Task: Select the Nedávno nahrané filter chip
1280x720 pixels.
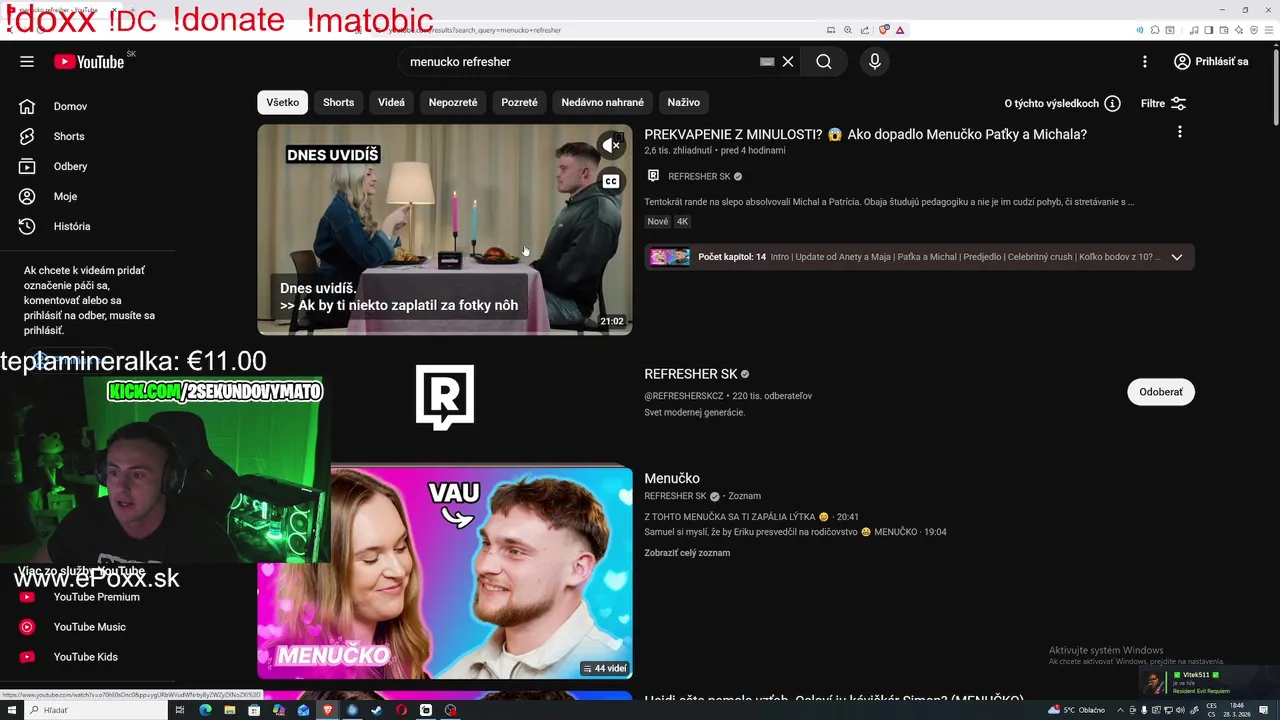Action: pos(602,102)
